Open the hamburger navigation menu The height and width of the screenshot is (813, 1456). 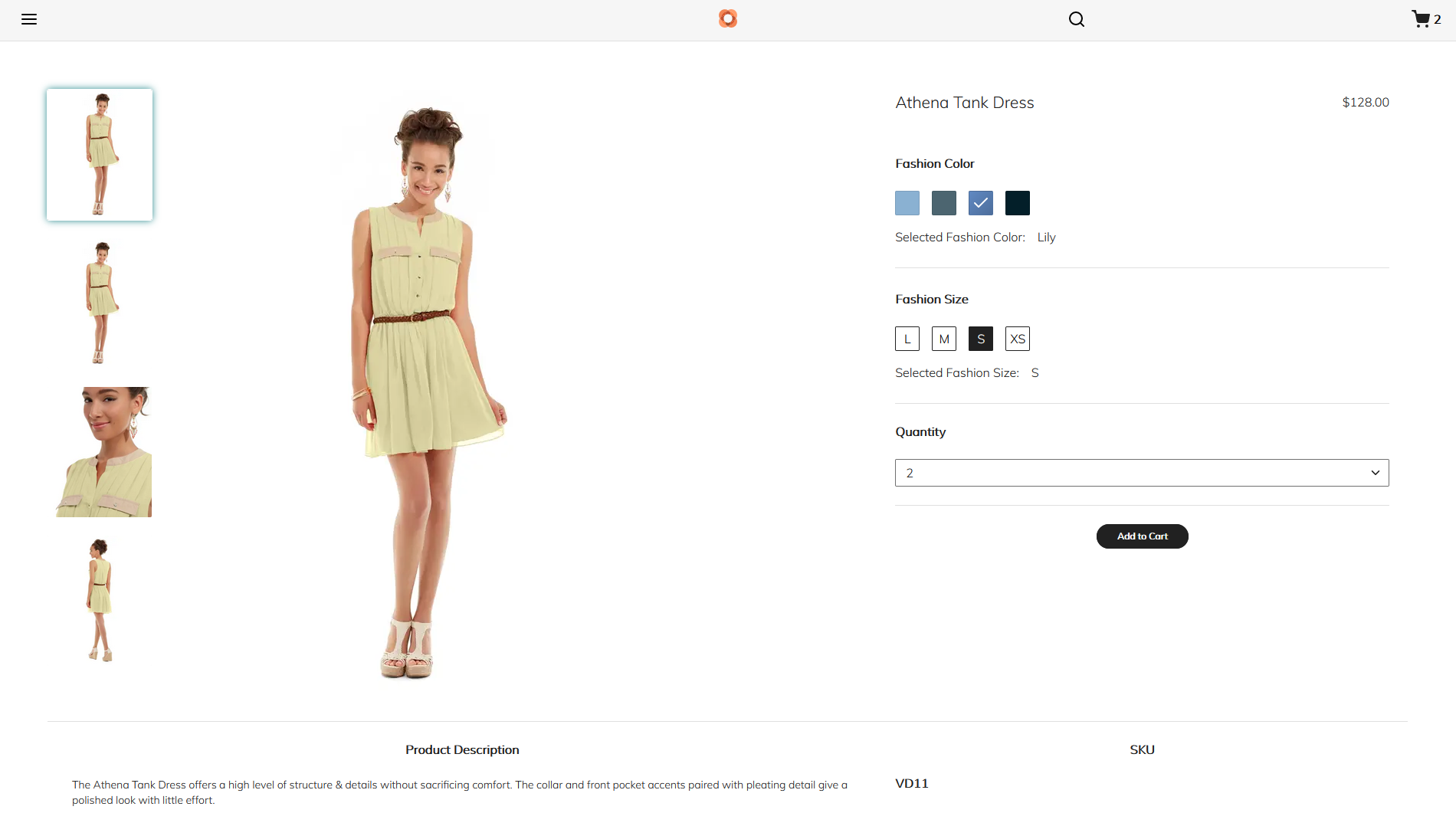coord(29,19)
